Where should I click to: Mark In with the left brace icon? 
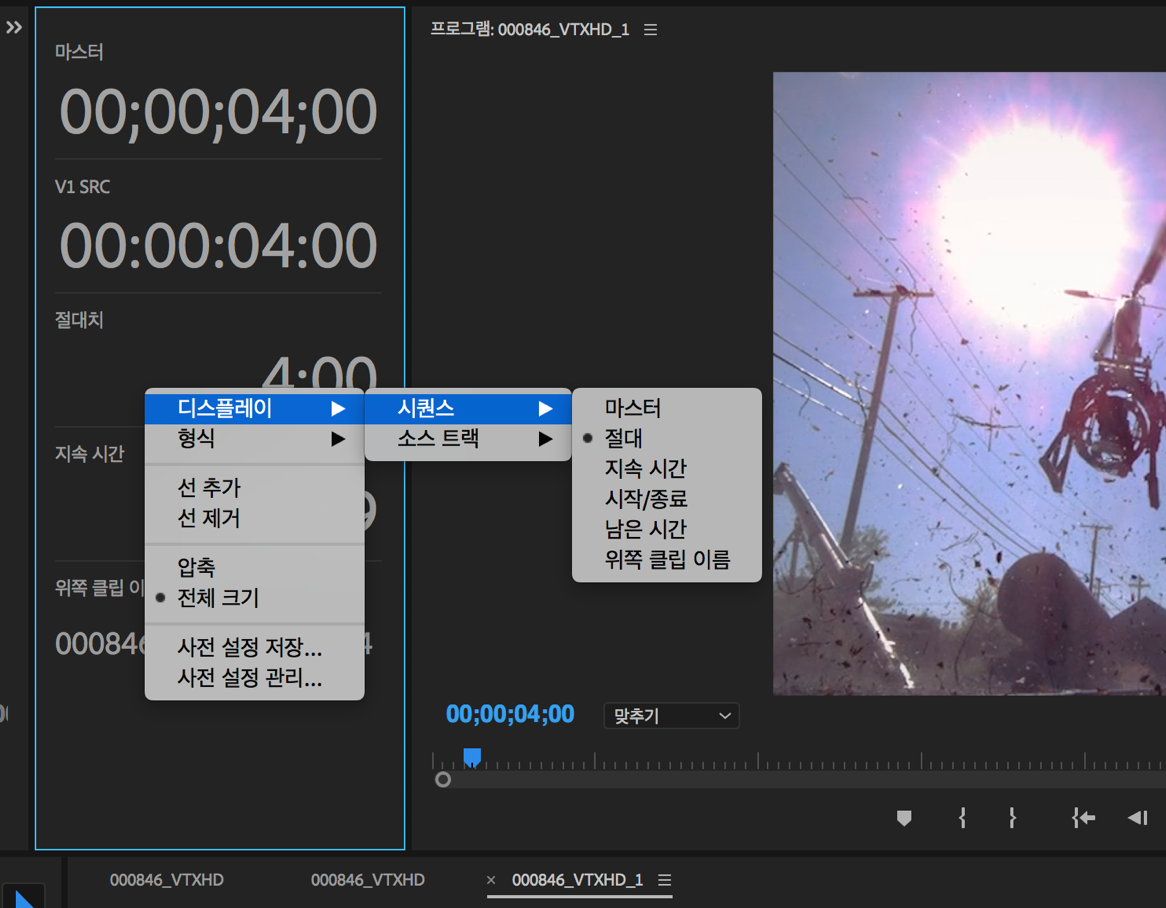coord(962,819)
